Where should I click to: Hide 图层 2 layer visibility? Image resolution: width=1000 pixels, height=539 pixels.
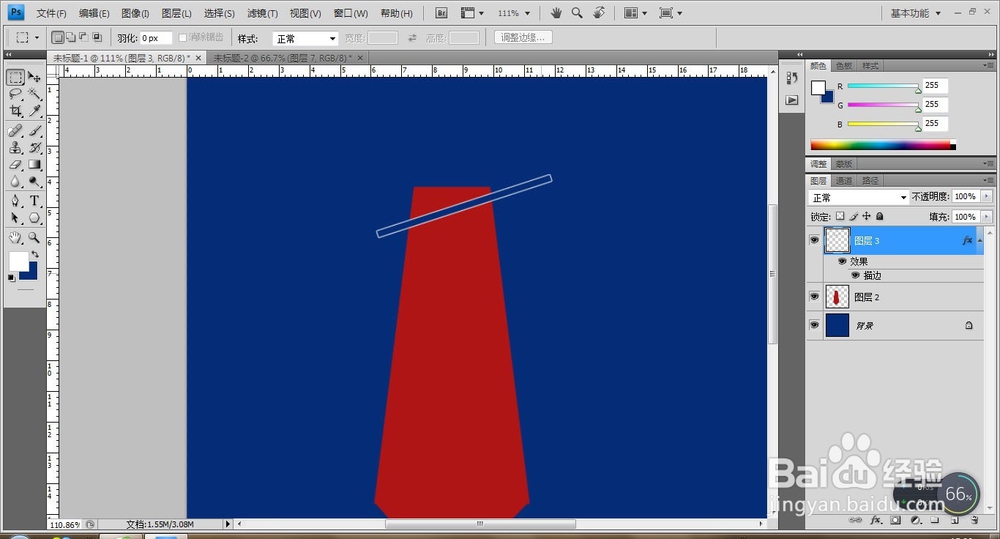click(x=814, y=297)
